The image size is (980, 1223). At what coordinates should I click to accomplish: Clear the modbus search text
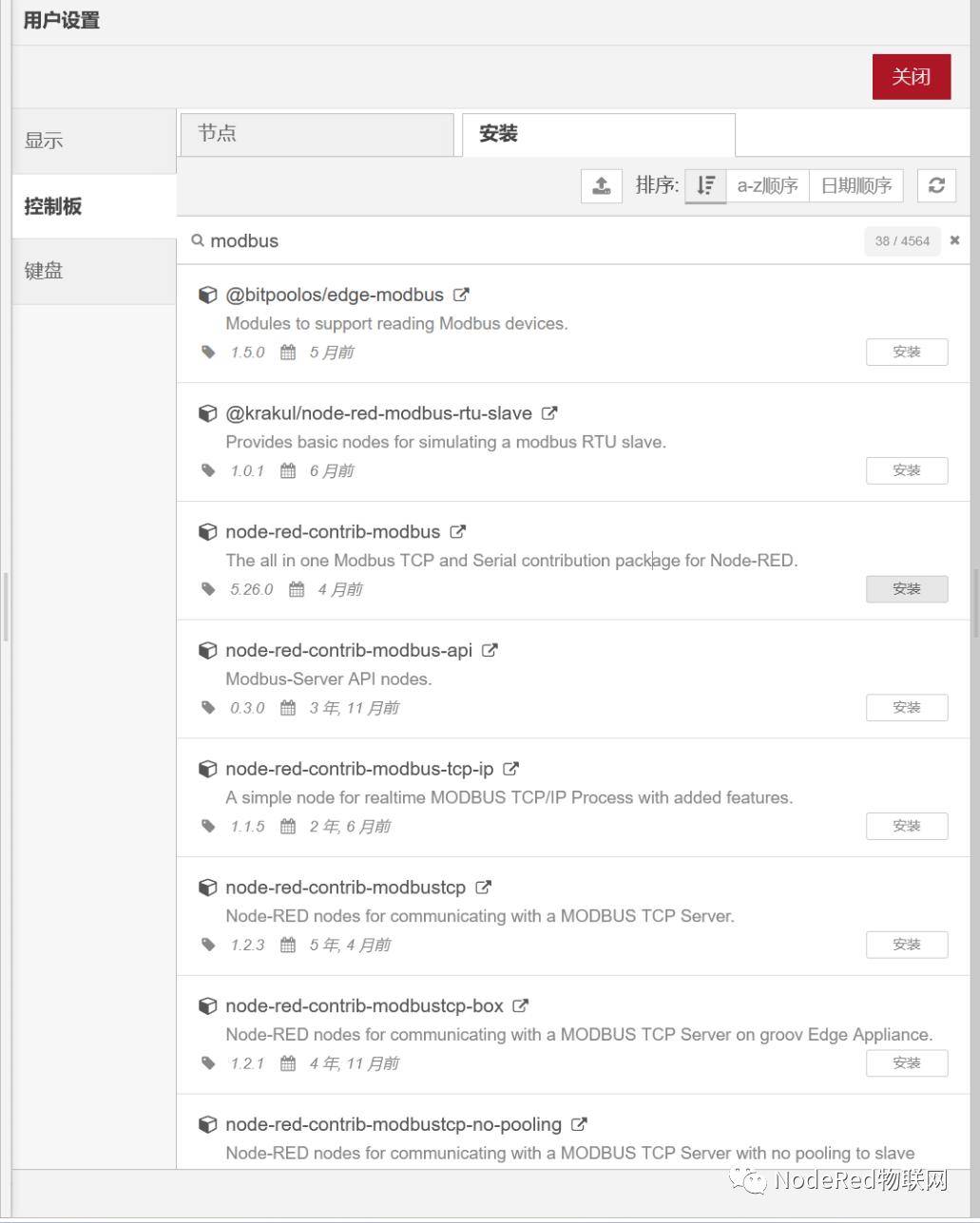tap(954, 240)
